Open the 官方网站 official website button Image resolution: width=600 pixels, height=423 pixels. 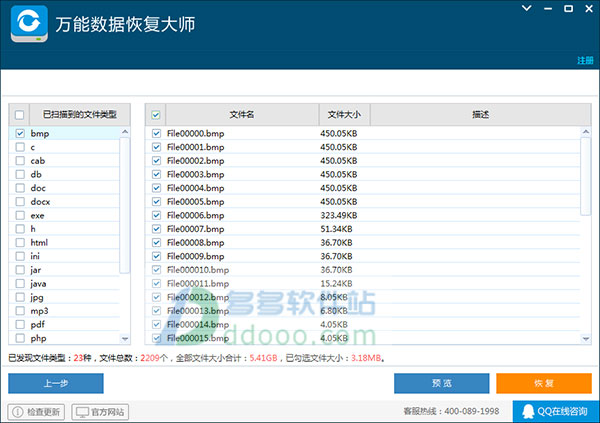coord(100,412)
